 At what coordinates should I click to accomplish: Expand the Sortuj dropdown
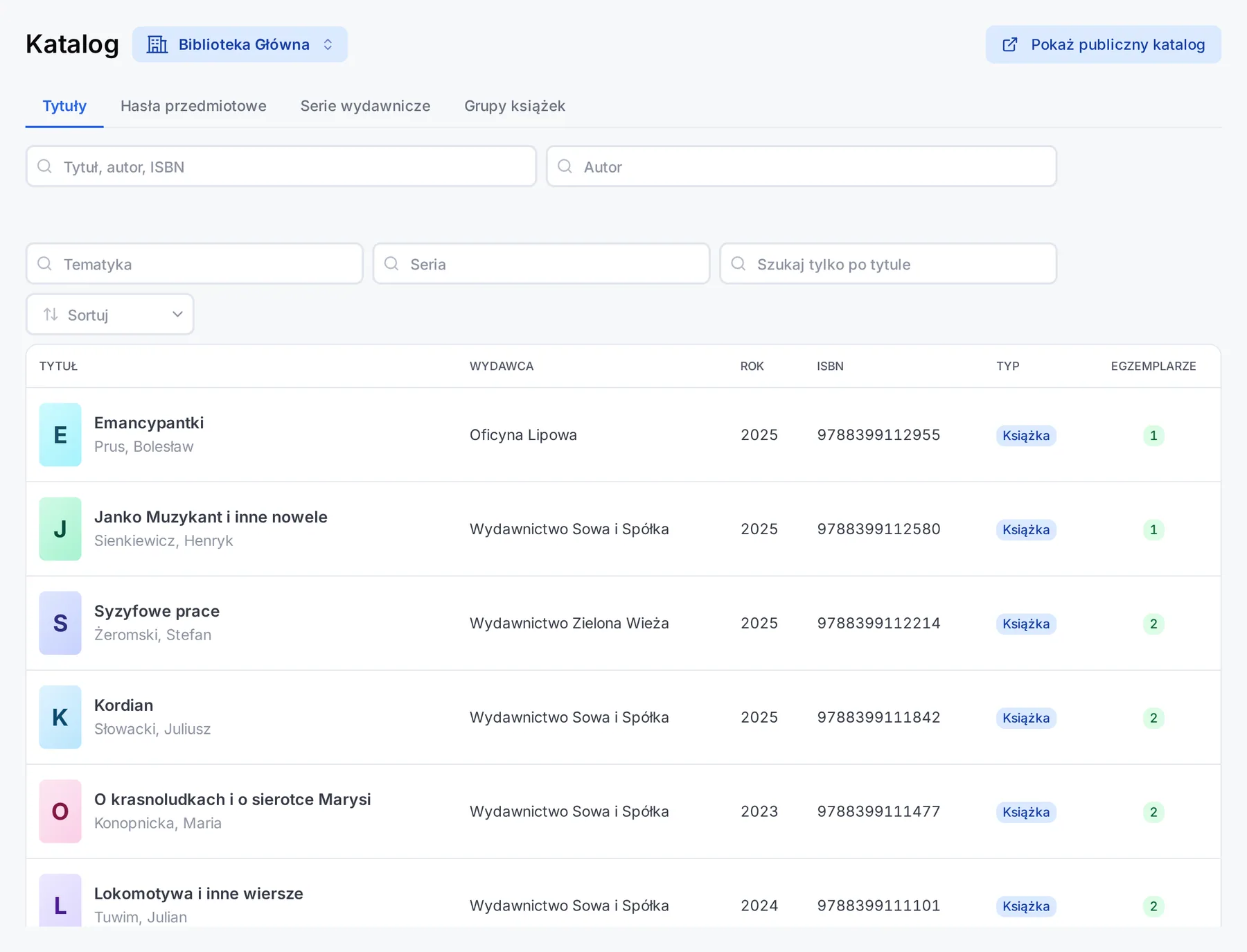(x=110, y=315)
